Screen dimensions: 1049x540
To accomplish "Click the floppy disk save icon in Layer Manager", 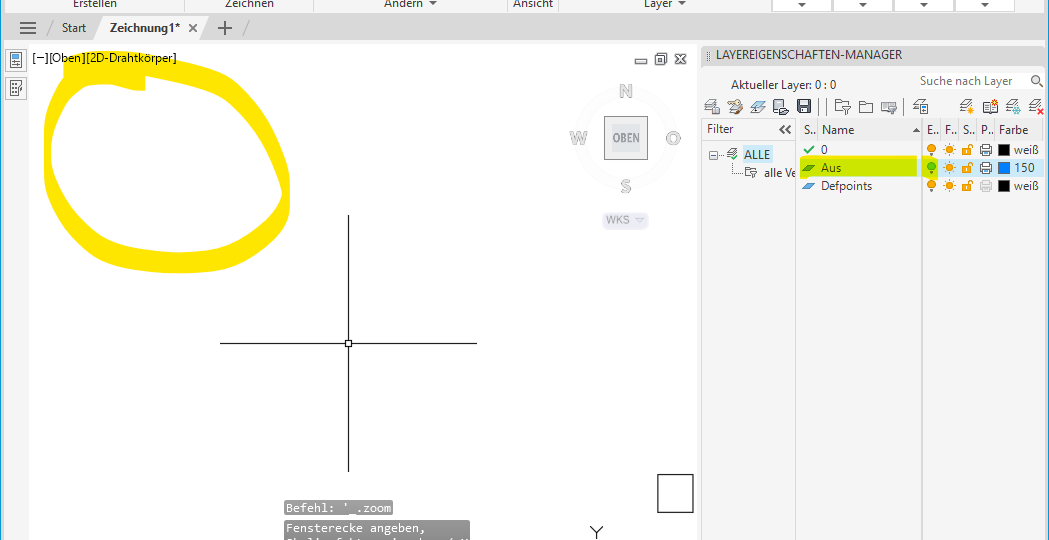I will click(x=804, y=106).
